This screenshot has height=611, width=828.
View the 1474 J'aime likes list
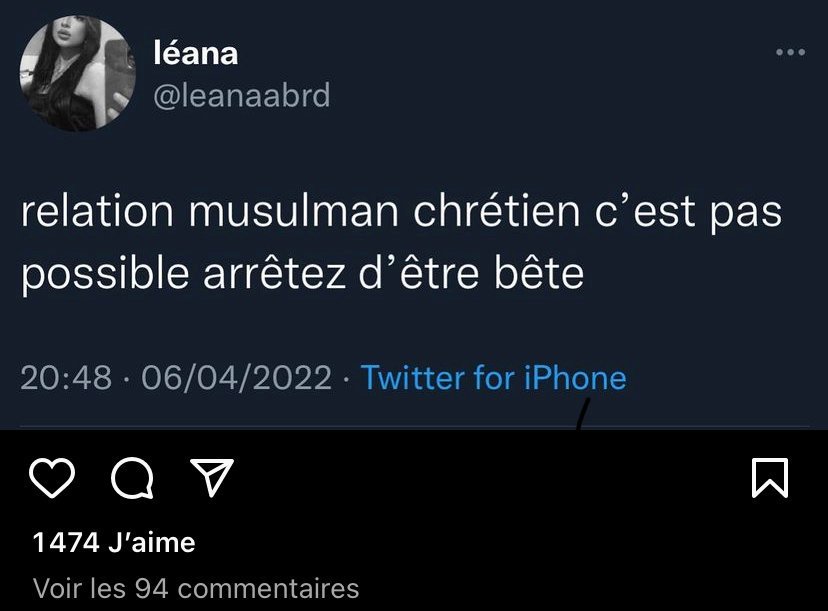click(x=114, y=543)
